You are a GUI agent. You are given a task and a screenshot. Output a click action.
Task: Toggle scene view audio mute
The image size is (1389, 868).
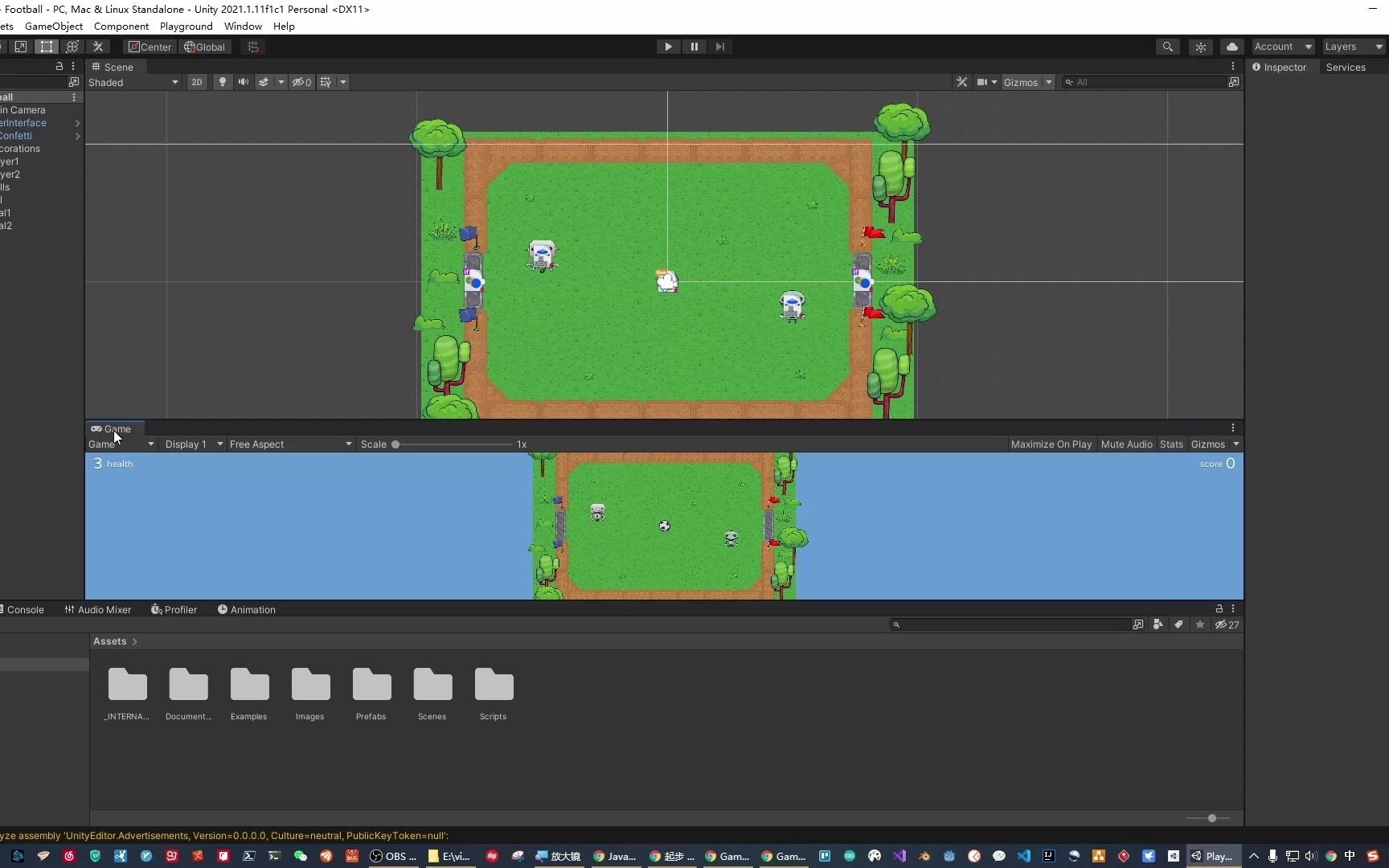tap(243, 81)
